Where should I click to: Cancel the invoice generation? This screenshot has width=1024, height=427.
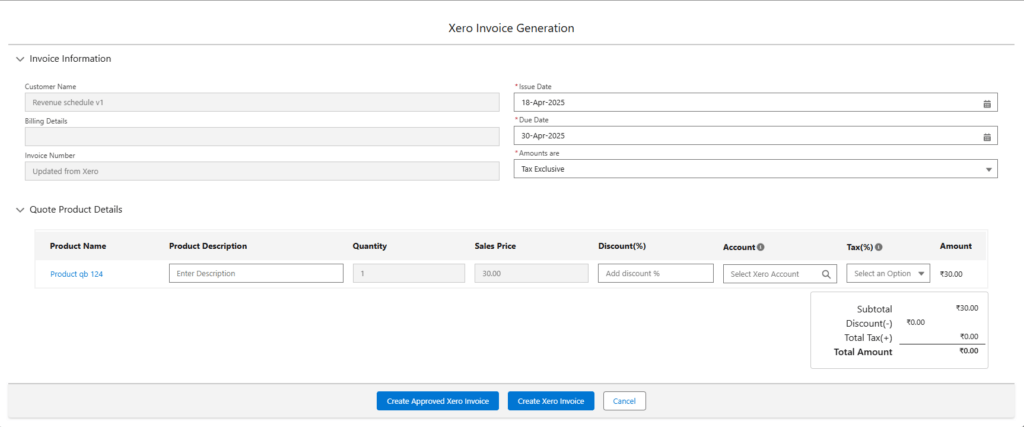click(x=624, y=401)
